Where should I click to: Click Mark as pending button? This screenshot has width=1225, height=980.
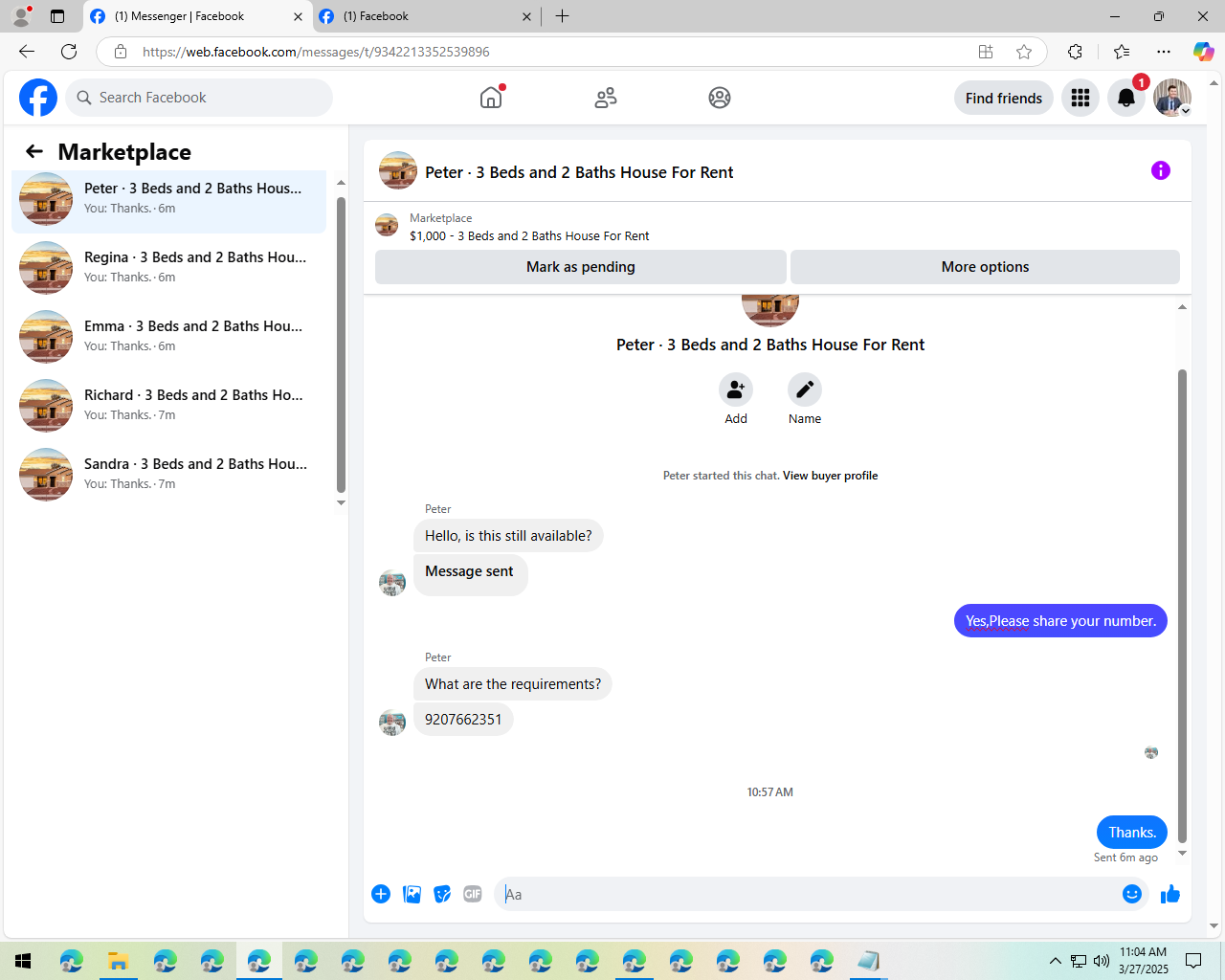pyautogui.click(x=581, y=267)
